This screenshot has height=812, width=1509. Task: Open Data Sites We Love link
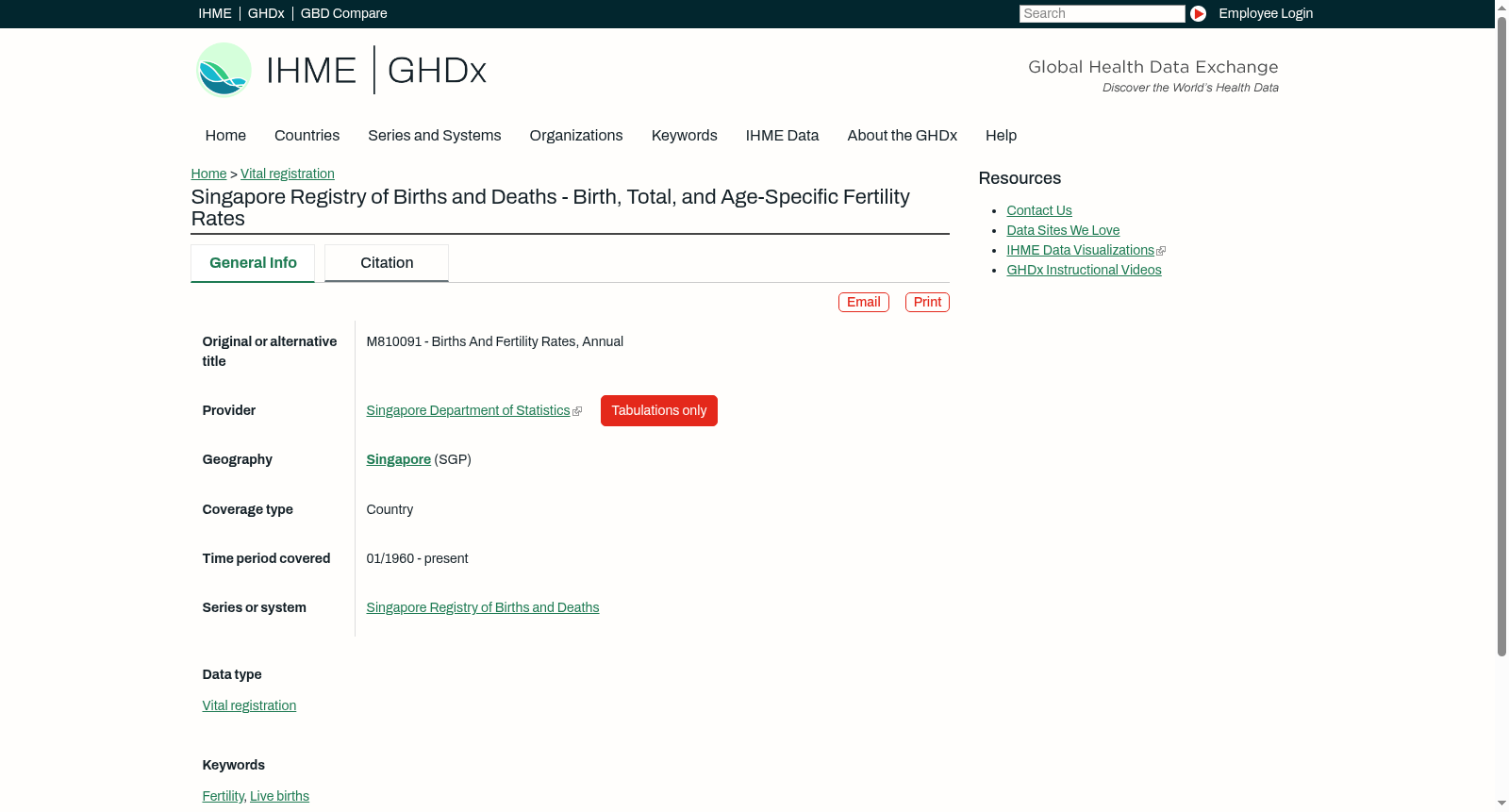click(x=1063, y=230)
